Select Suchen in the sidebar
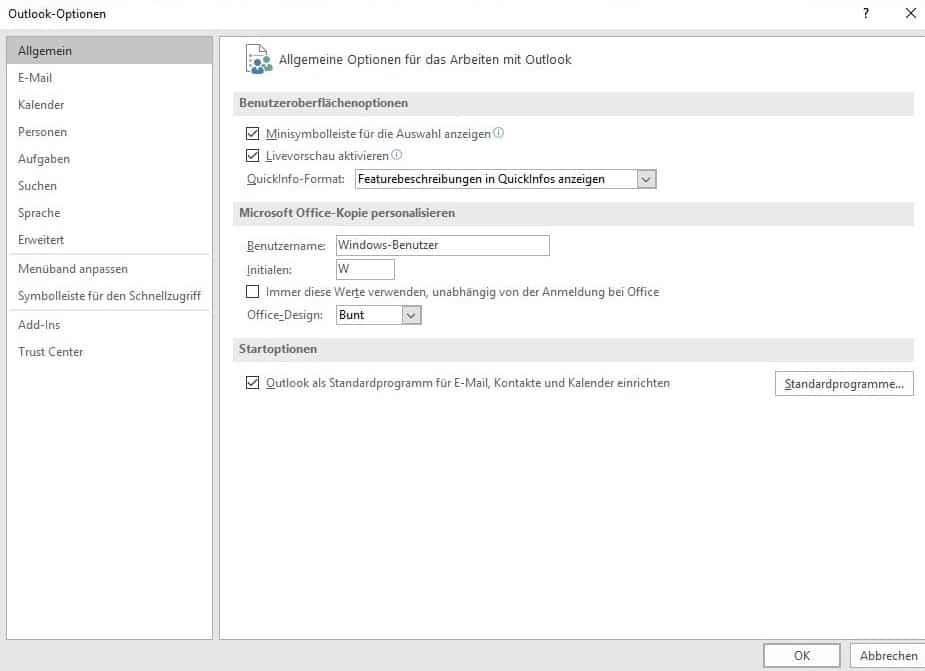Image resolution: width=925 pixels, height=671 pixels. tap(110, 186)
